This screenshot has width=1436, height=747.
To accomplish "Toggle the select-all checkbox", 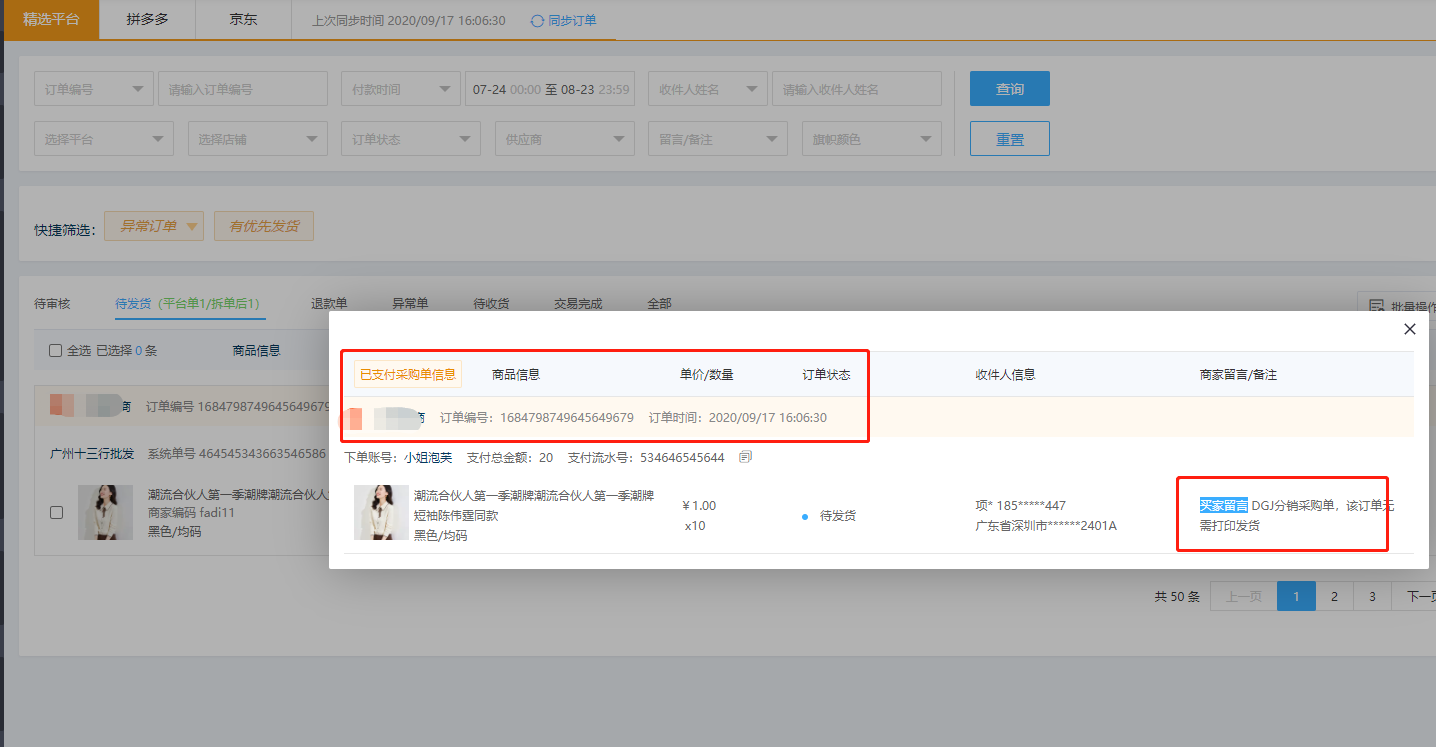I will tap(56, 351).
